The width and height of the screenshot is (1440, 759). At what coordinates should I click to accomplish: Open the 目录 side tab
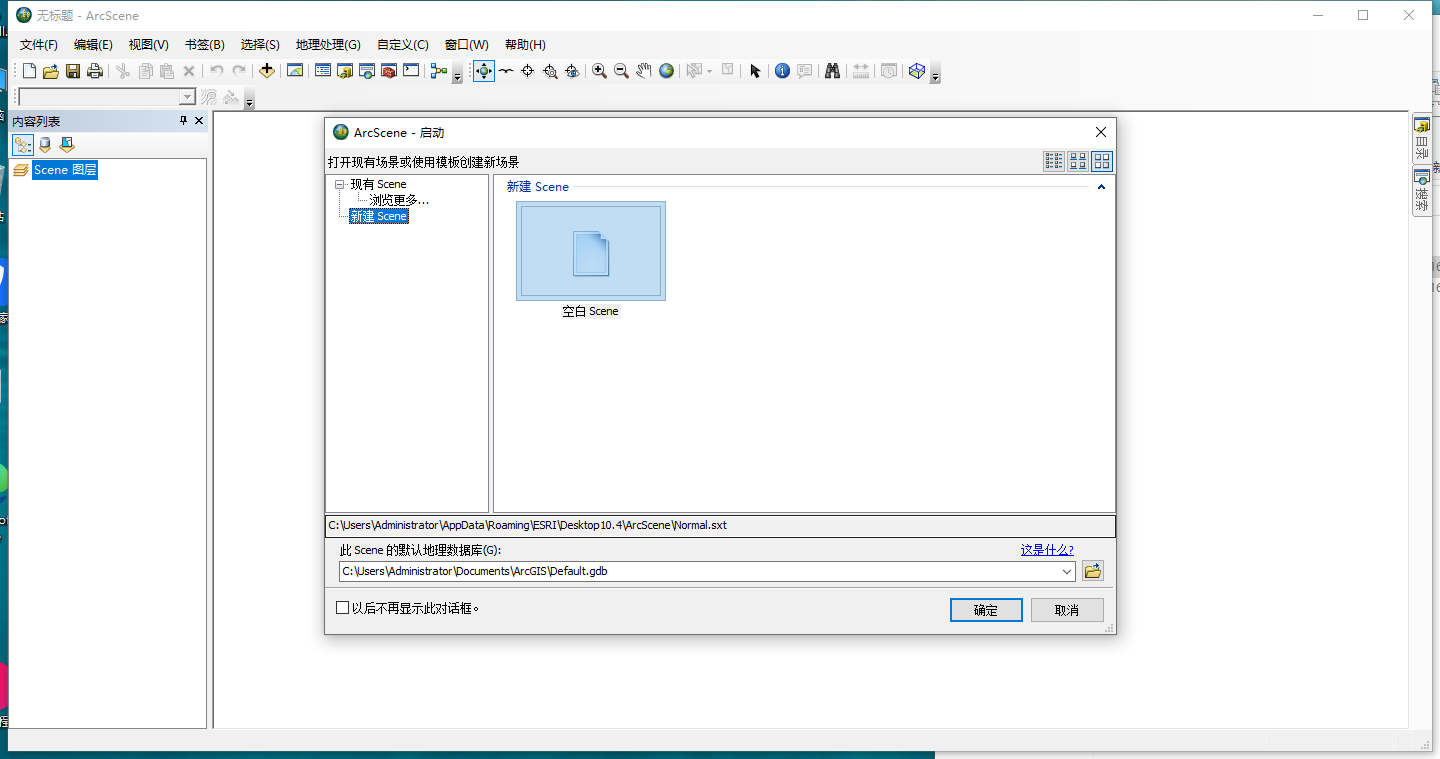(1421, 139)
